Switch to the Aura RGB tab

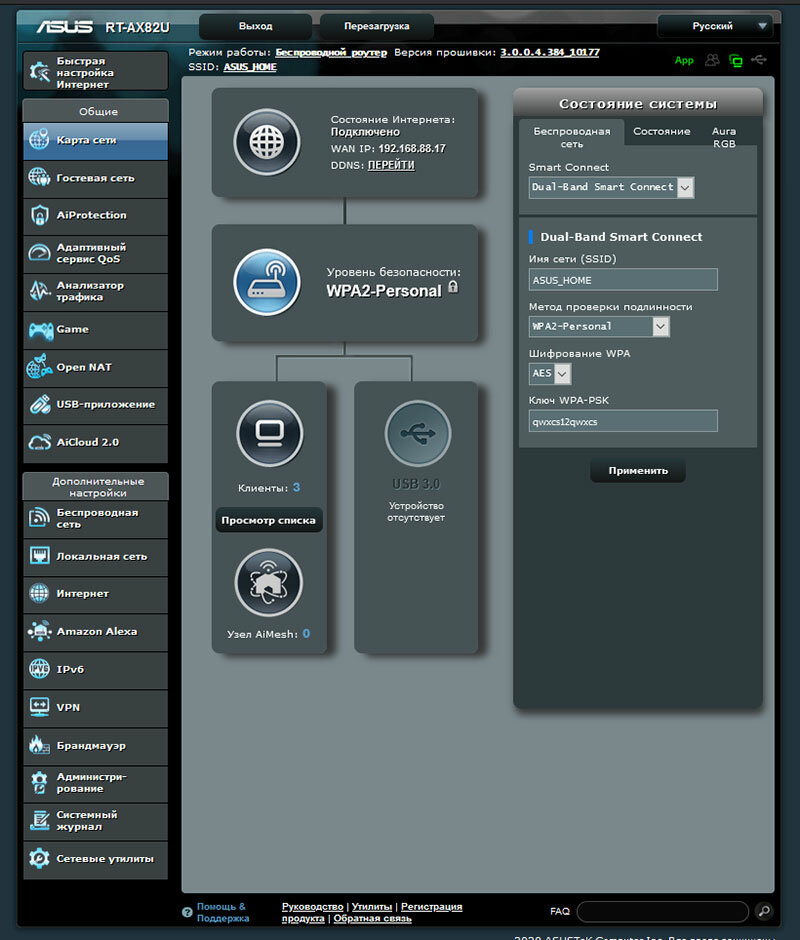(724, 137)
